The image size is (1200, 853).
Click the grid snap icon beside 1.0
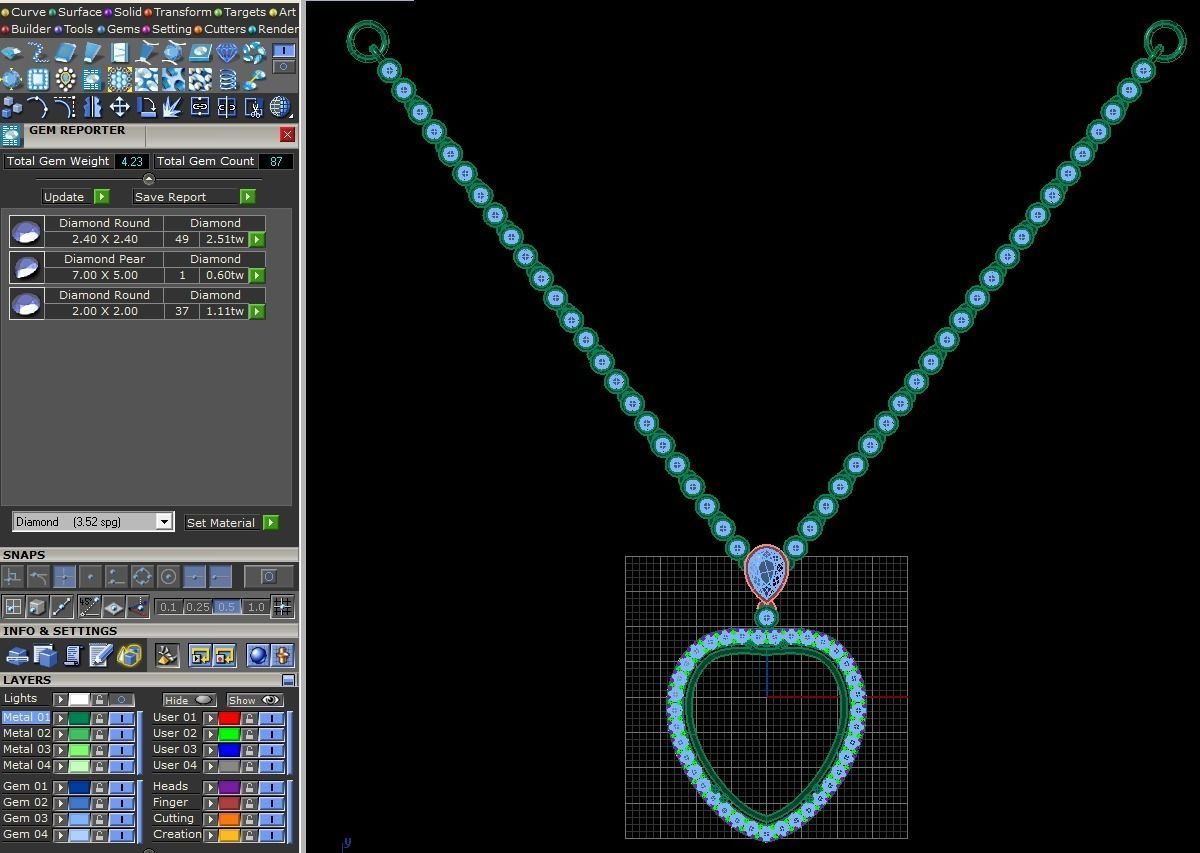pyautogui.click(x=282, y=606)
